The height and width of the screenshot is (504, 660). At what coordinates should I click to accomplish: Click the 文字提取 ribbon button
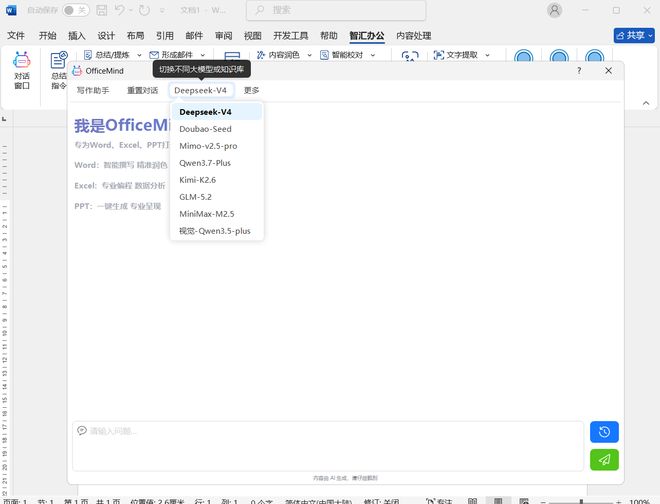456,55
